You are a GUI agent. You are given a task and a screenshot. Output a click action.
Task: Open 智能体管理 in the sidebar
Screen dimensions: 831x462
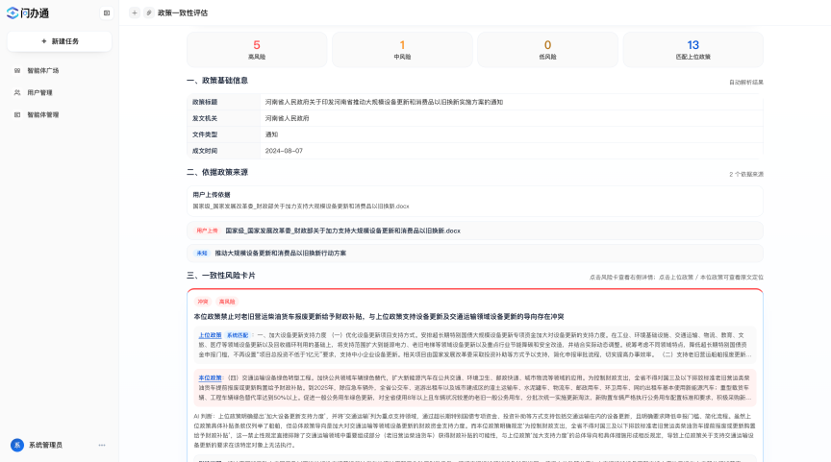pos(43,114)
